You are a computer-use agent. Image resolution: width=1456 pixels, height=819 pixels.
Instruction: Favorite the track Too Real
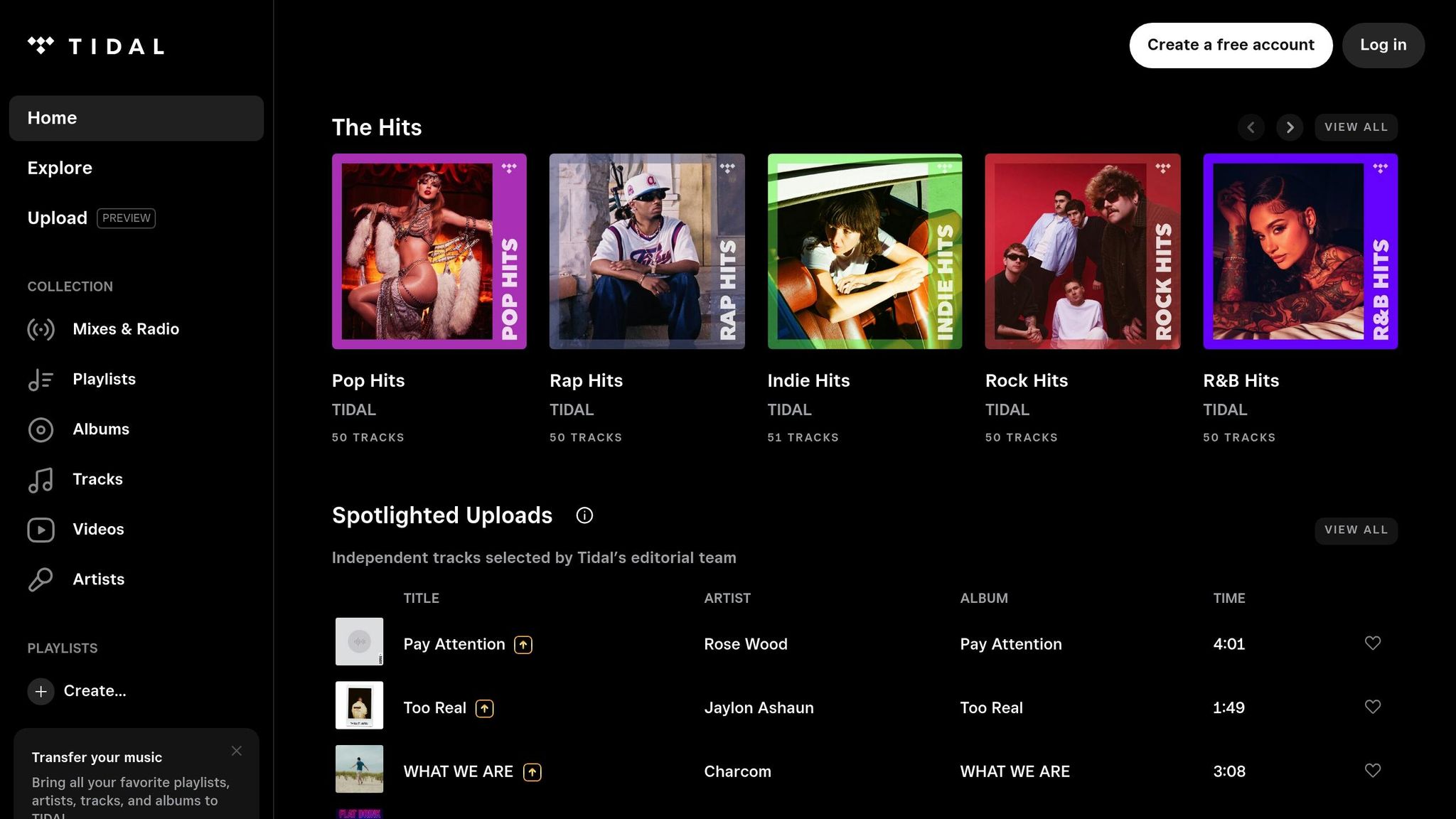coord(1372,707)
